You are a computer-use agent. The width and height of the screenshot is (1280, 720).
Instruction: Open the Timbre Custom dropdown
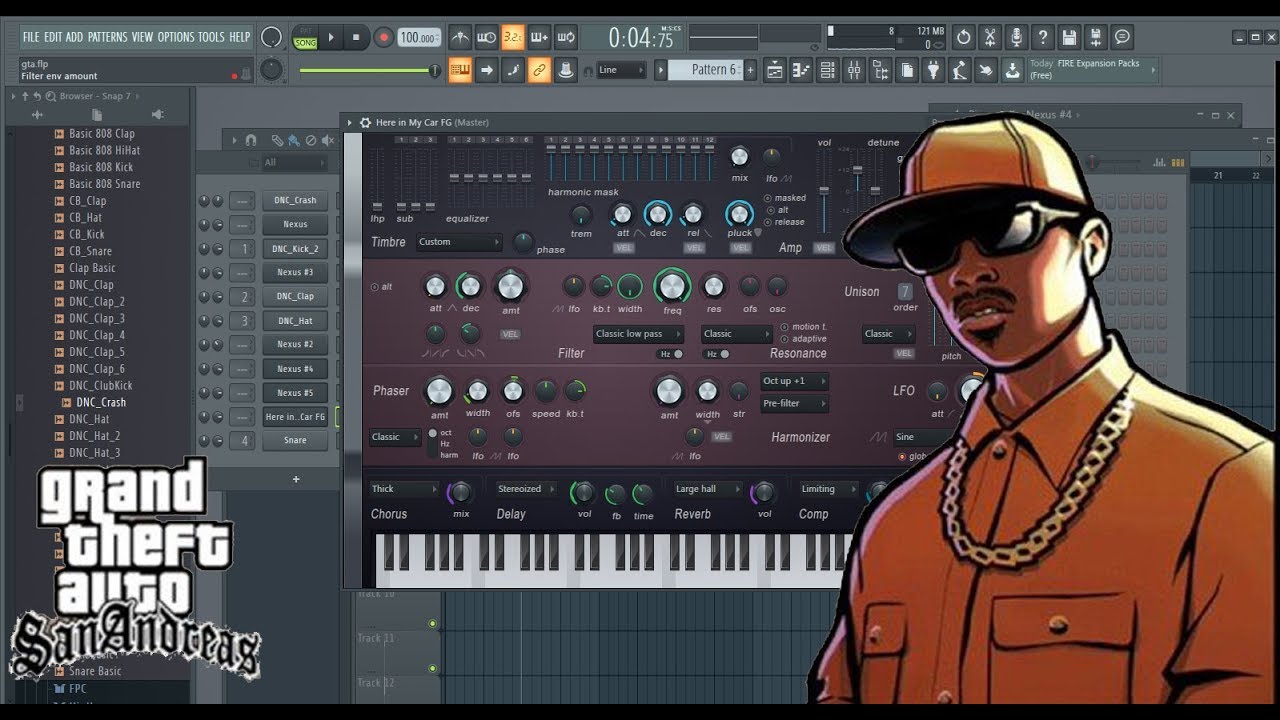click(x=459, y=242)
